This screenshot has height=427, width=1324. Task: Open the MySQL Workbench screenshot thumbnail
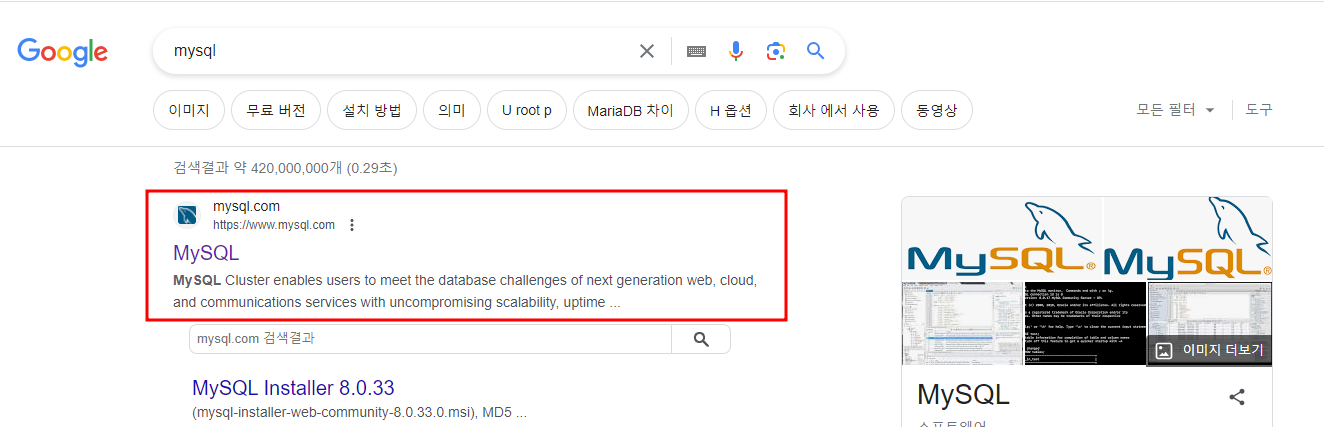coord(961,323)
